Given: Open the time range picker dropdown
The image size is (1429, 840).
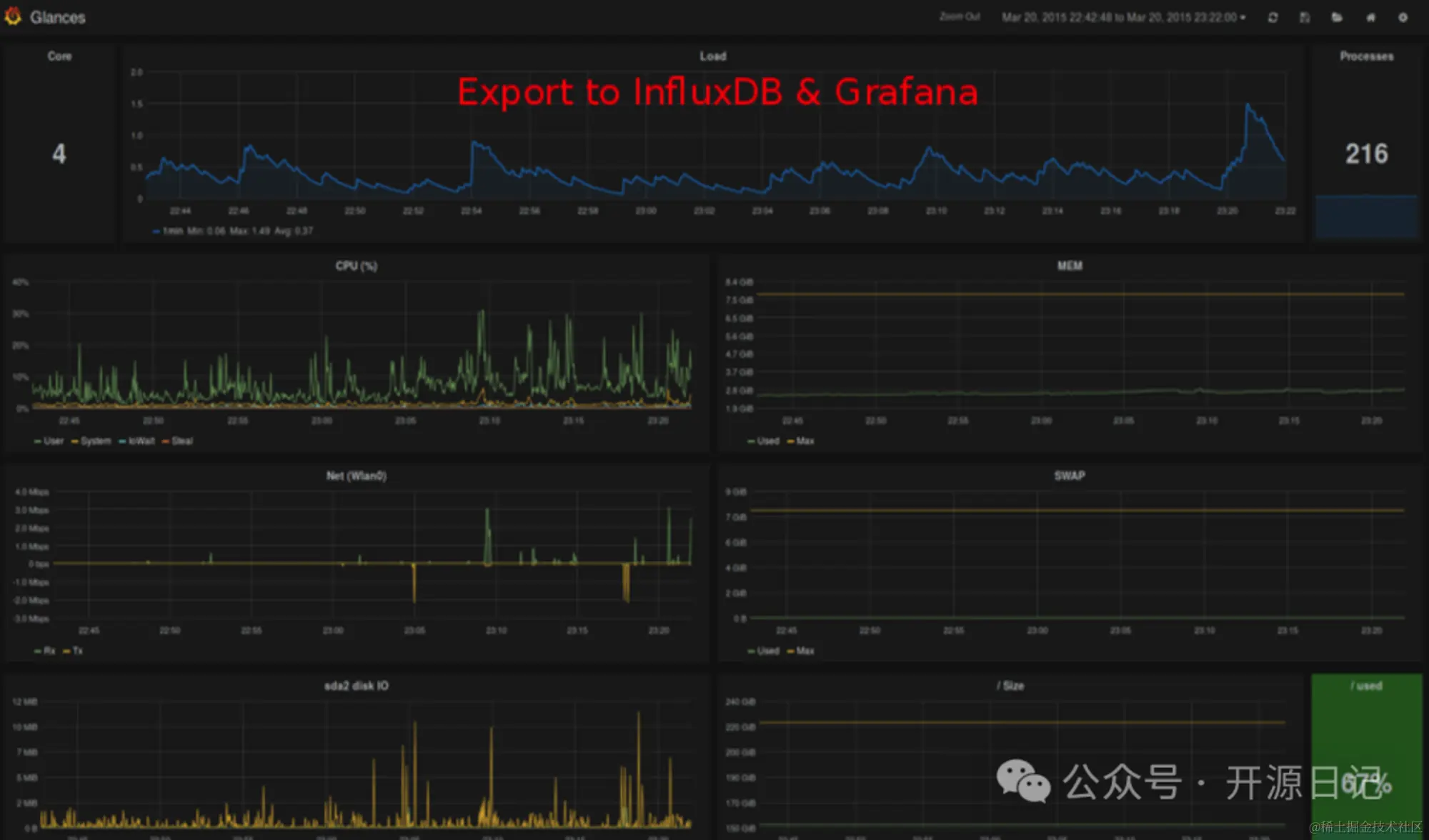Looking at the screenshot, I should [1123, 17].
